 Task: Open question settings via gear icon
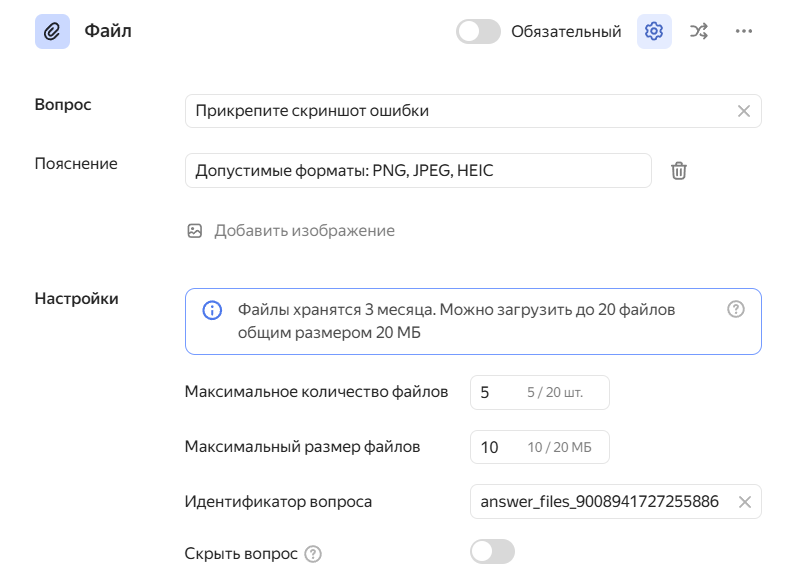pos(654,32)
